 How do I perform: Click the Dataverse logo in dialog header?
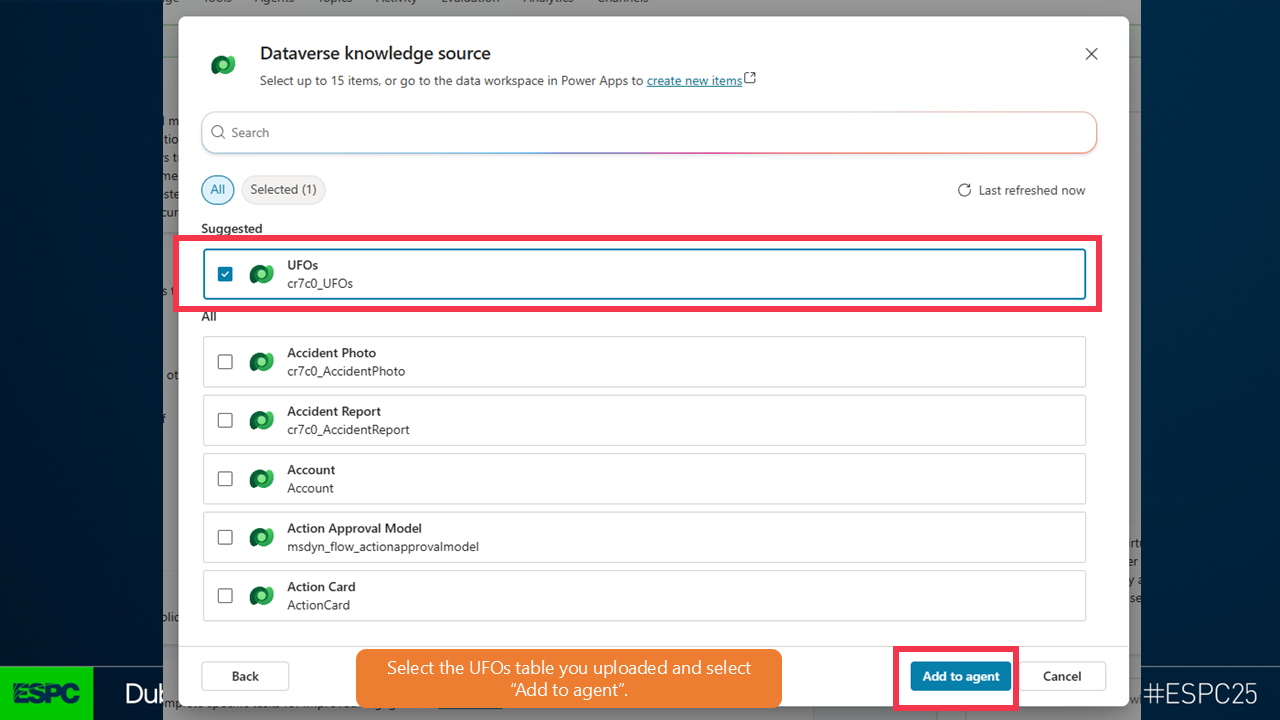[x=223, y=65]
